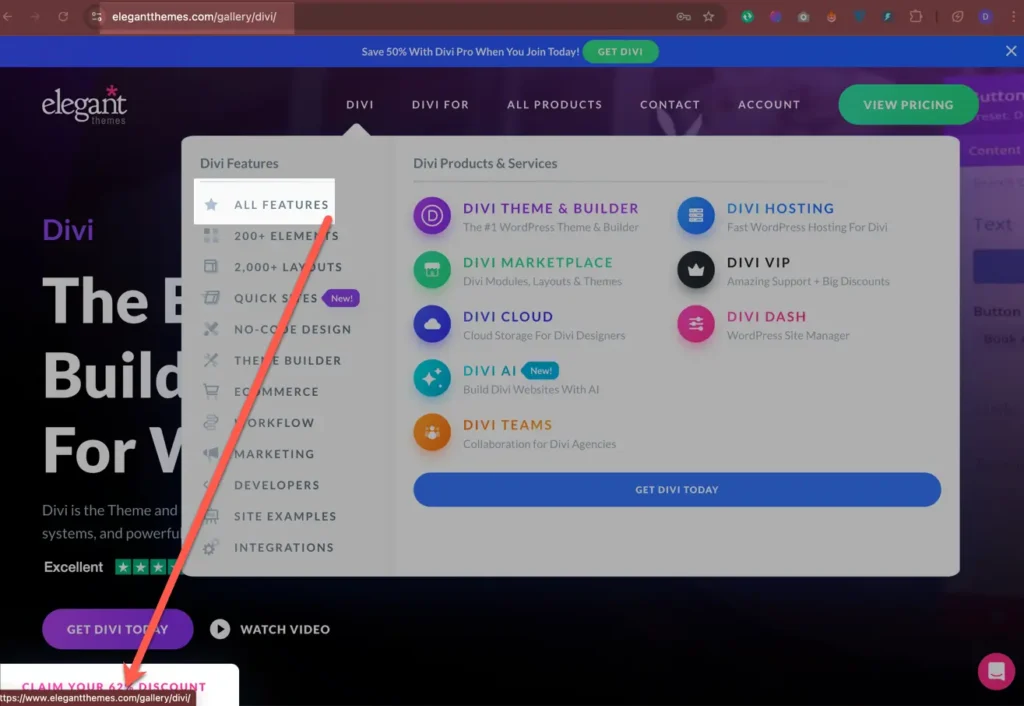Select the teal Divi AI sparkle icon
The width and height of the screenshot is (1024, 706).
432,378
